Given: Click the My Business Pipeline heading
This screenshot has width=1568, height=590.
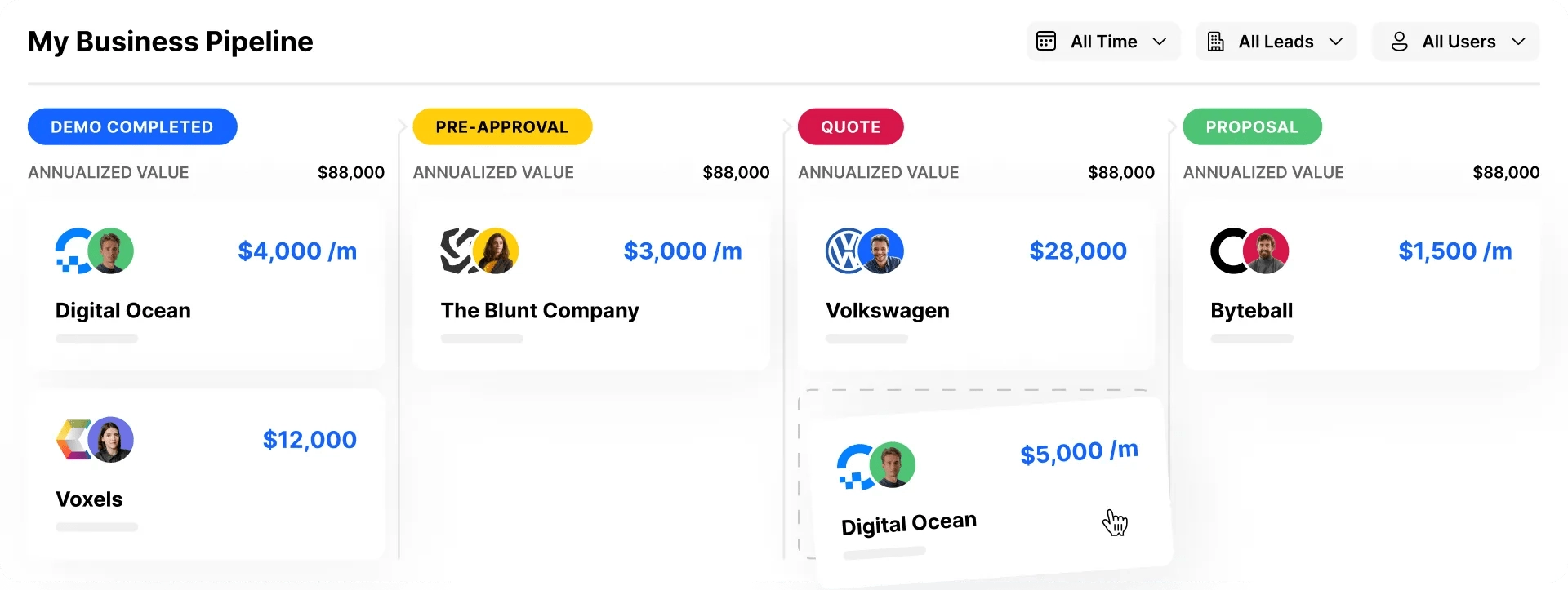Looking at the screenshot, I should coord(170,42).
